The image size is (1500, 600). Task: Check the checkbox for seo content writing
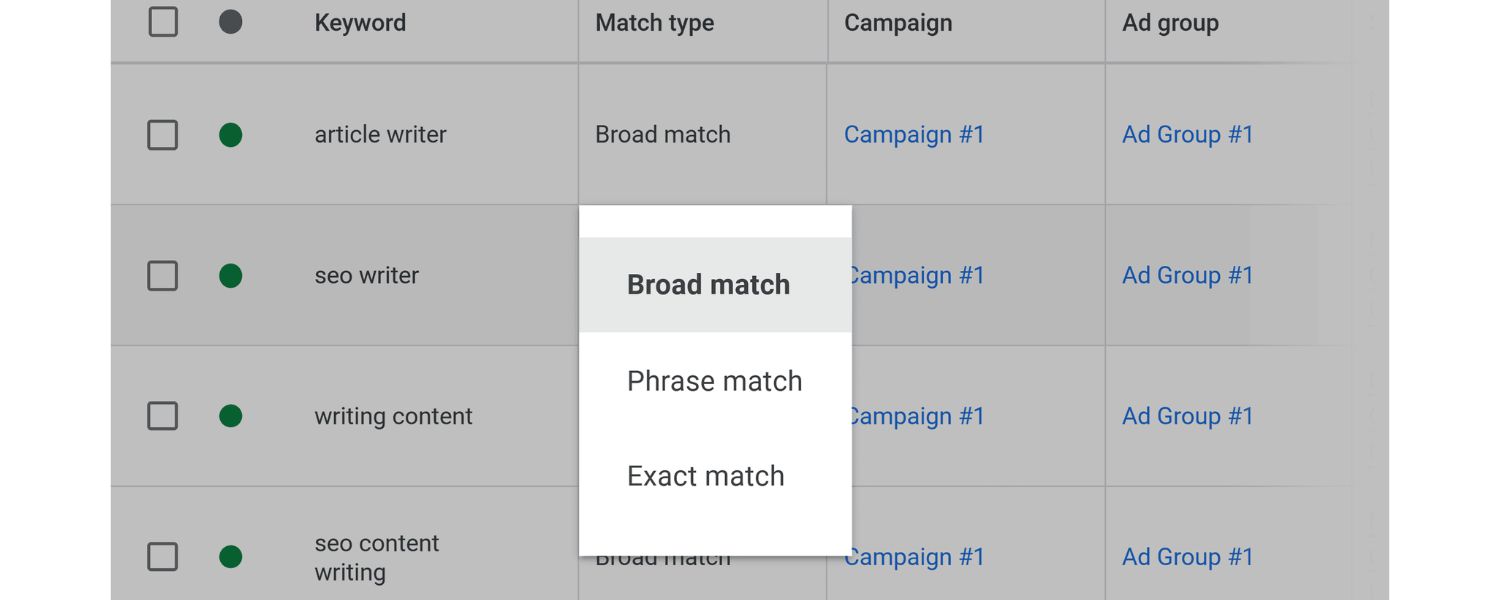162,557
